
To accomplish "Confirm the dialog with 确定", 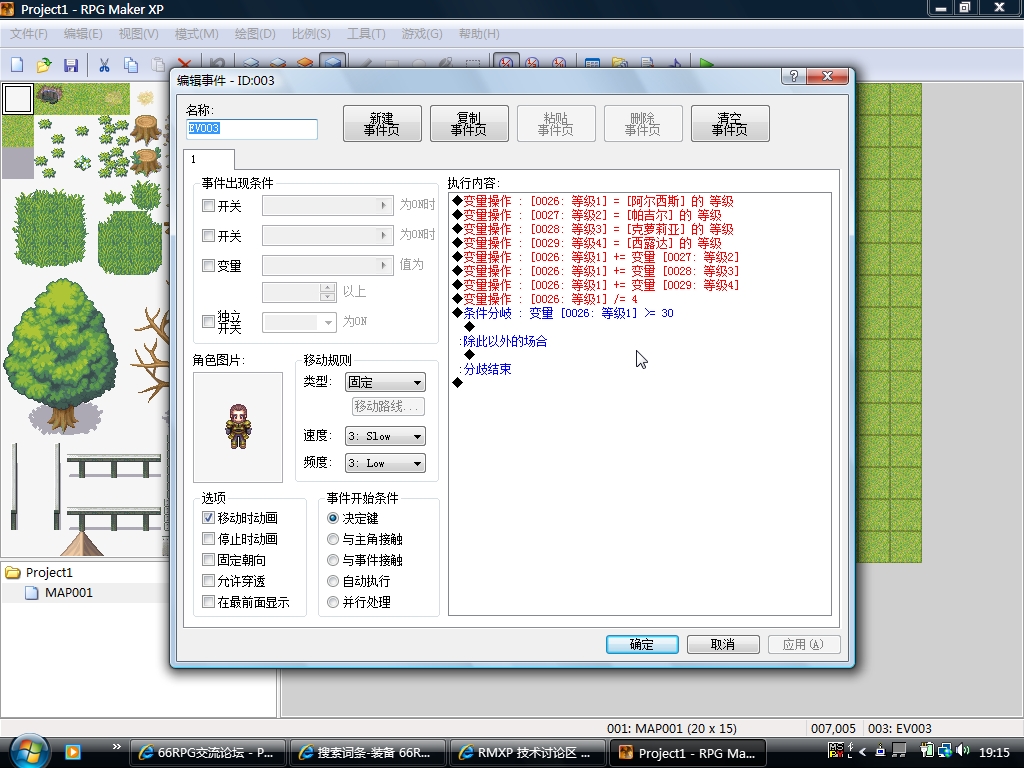I will click(x=642, y=645).
